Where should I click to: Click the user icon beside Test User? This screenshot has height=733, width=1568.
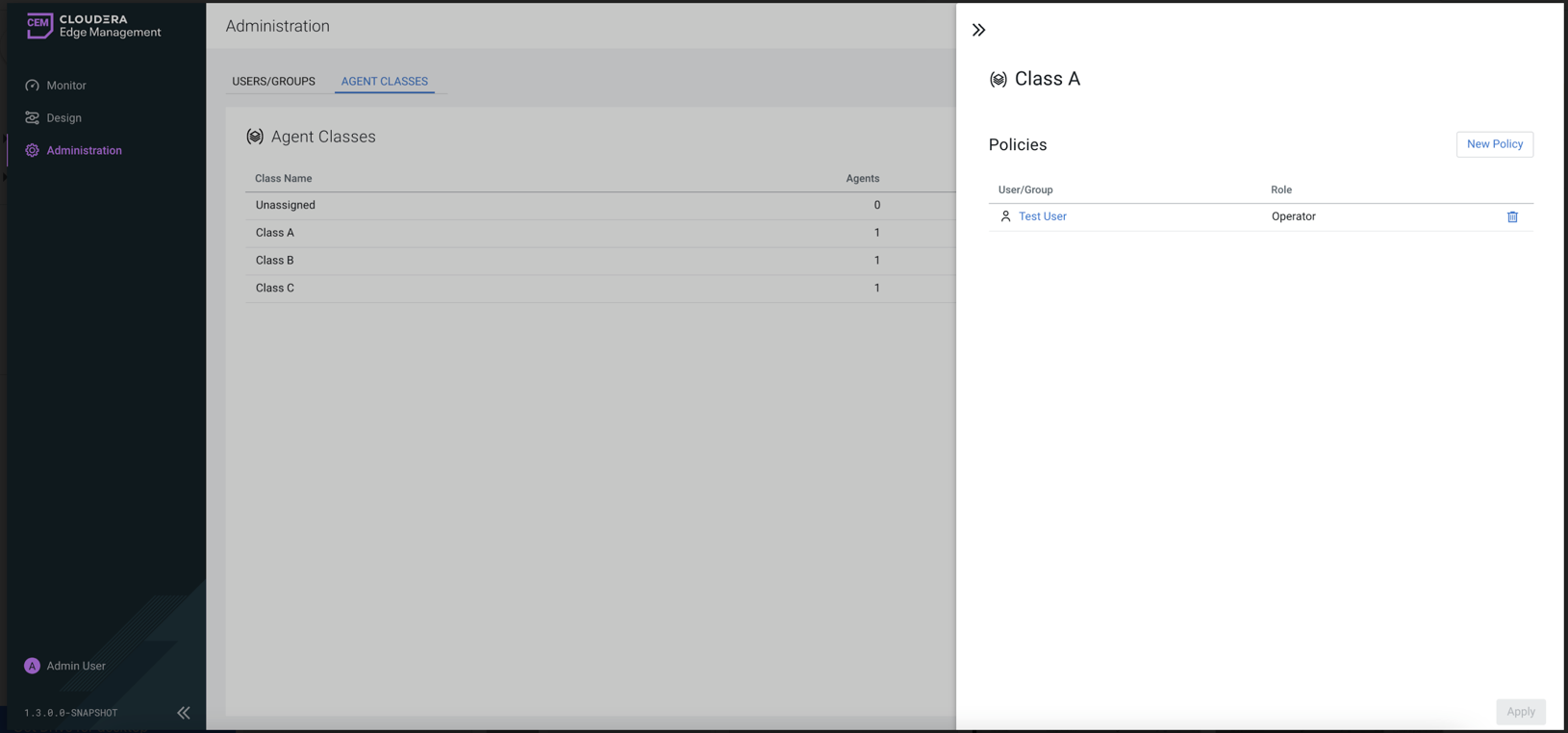click(1005, 216)
